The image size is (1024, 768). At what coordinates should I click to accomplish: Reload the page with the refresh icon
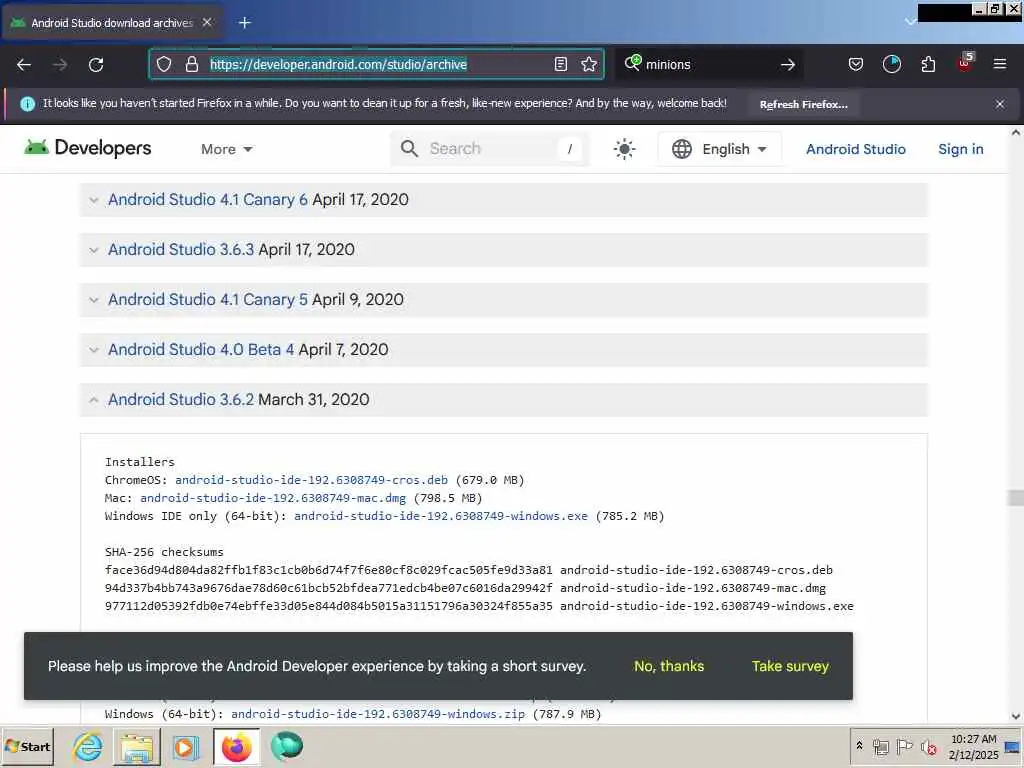click(96, 65)
